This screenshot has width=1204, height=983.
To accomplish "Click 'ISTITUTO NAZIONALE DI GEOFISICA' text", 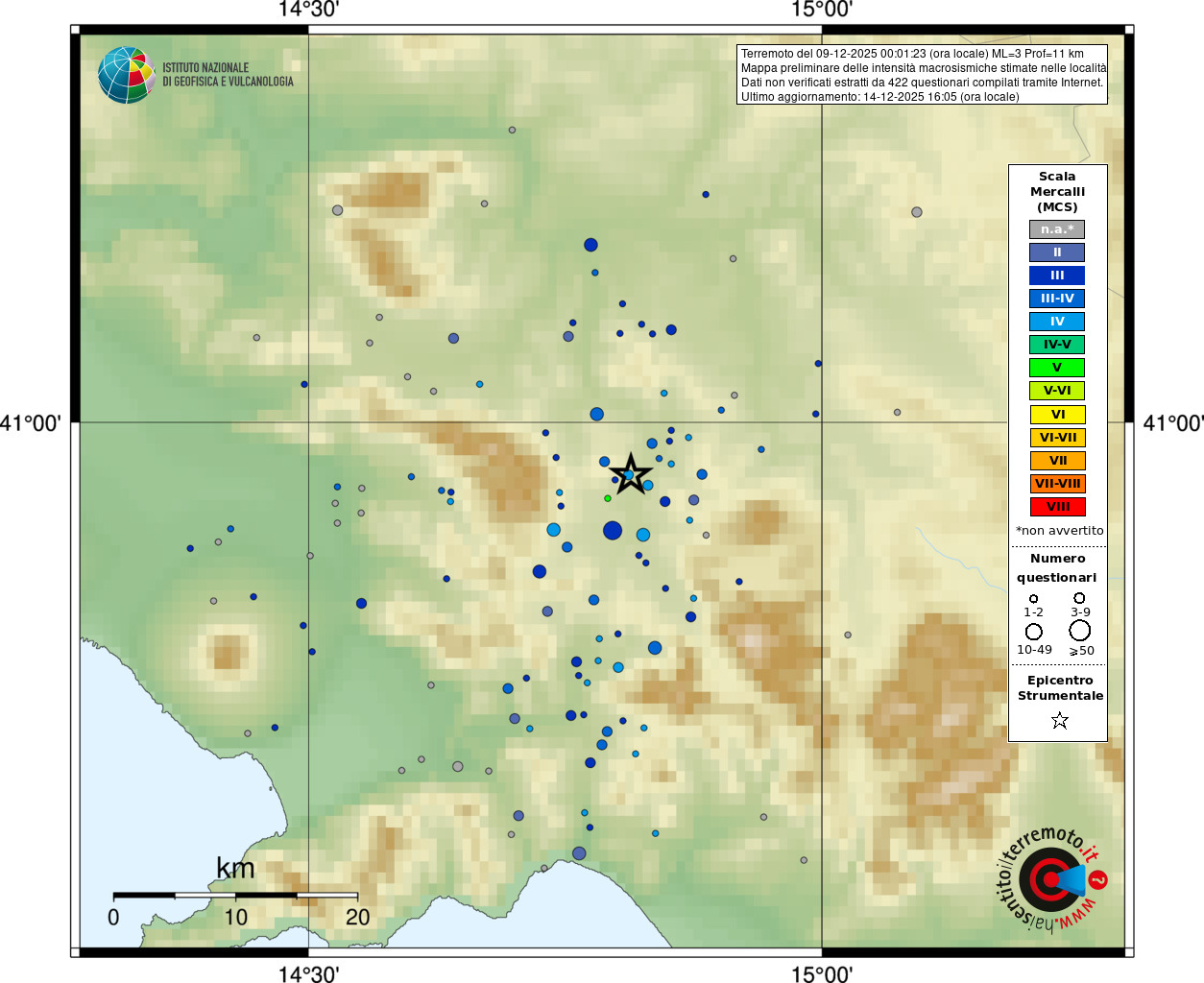I will click(228, 75).
